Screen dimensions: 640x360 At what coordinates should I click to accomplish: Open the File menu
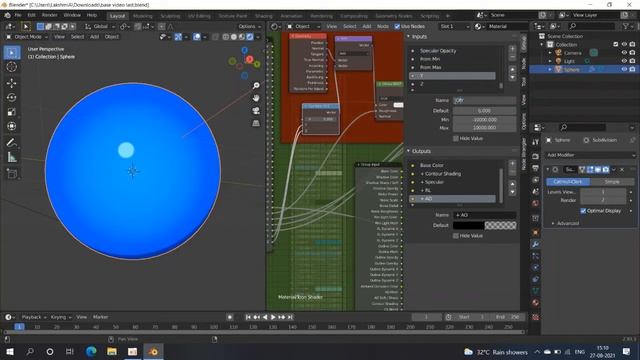(x=18, y=15)
